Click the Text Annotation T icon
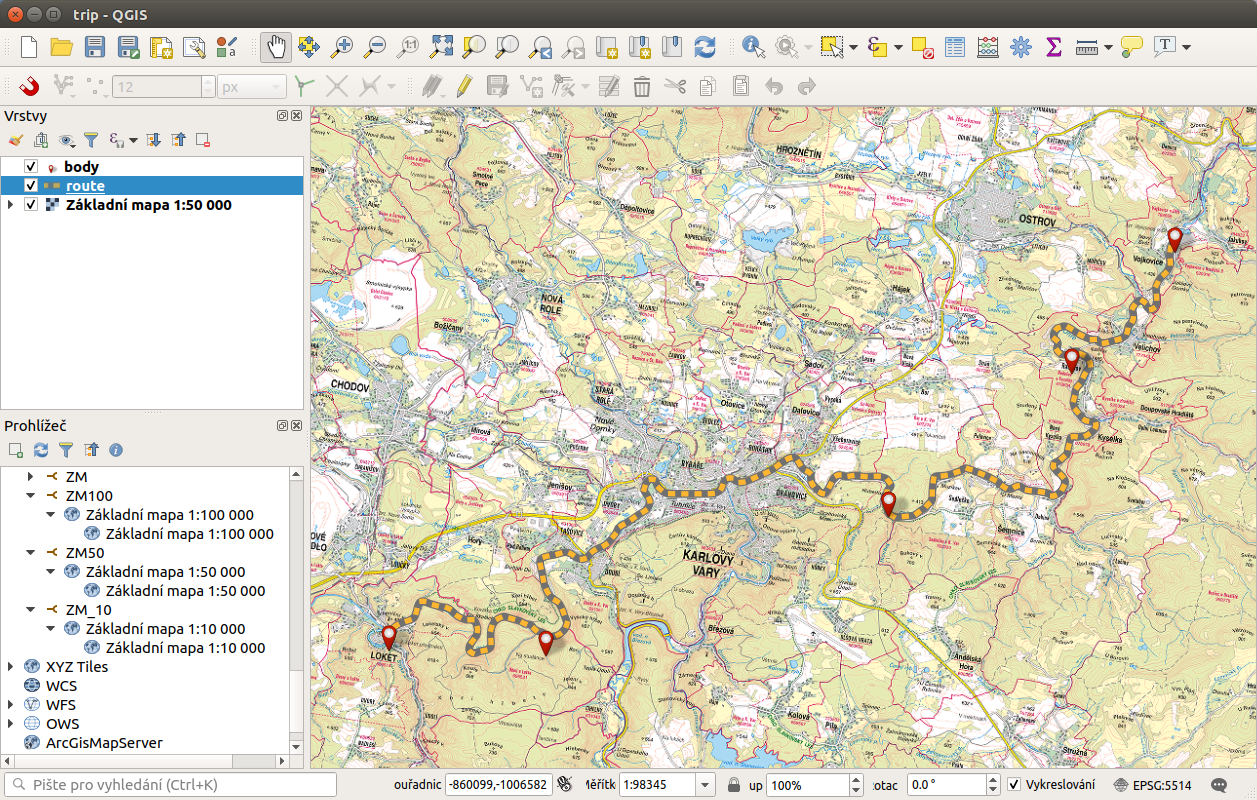 1164,46
